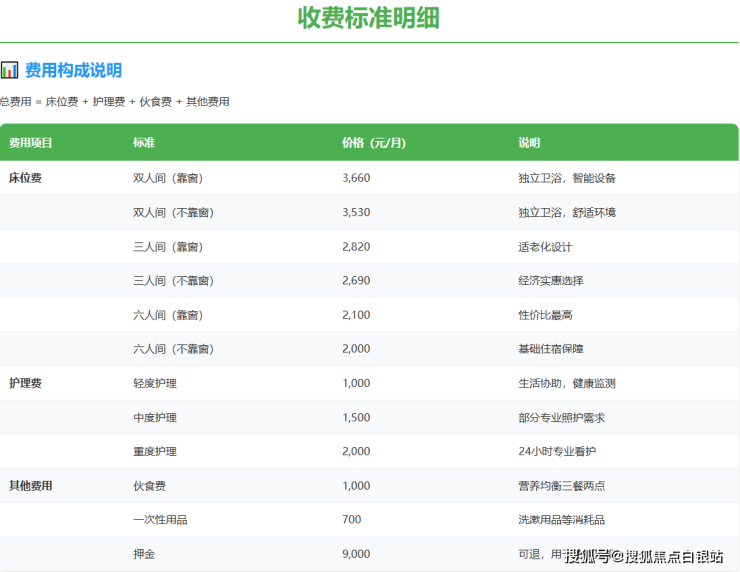Image resolution: width=740 pixels, height=572 pixels.
Task: Click the 收费标准明细 page title
Action: tap(368, 18)
